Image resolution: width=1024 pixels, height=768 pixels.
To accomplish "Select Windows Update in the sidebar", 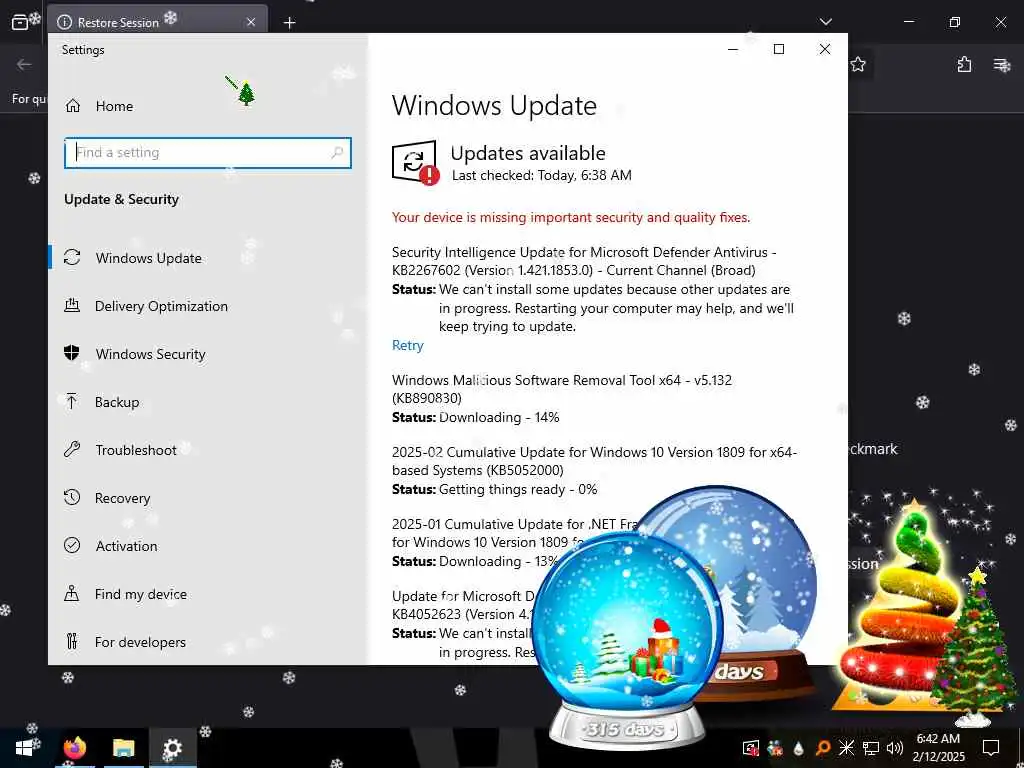I will 148,258.
